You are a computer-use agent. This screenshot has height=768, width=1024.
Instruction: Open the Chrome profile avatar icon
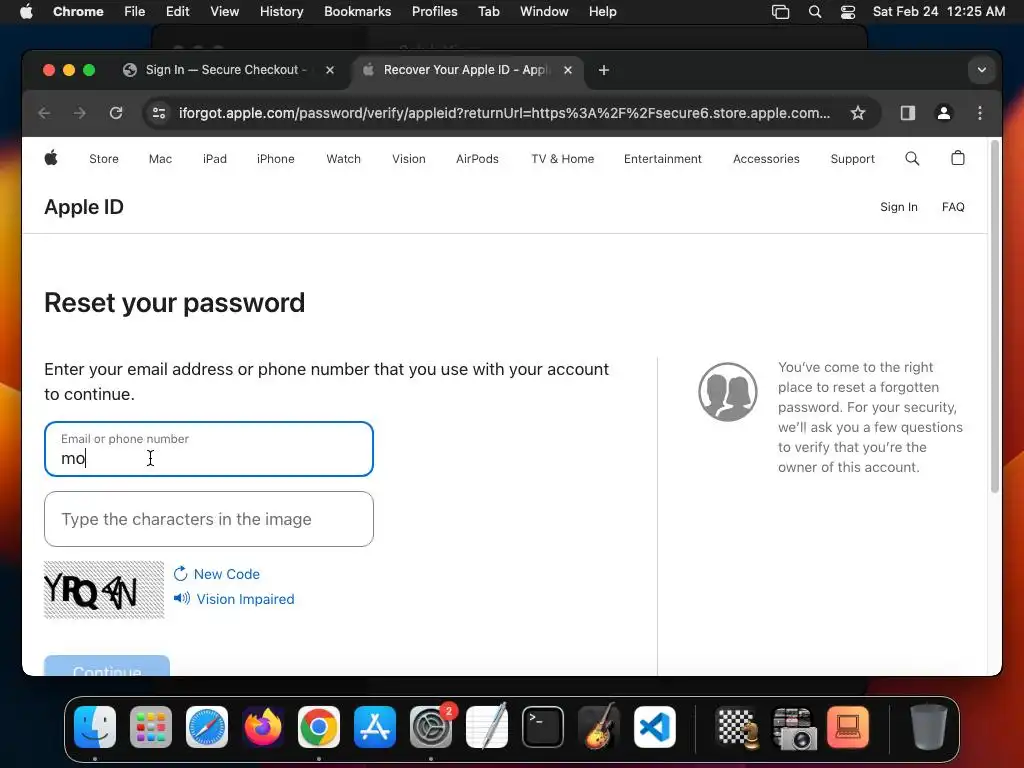944,113
